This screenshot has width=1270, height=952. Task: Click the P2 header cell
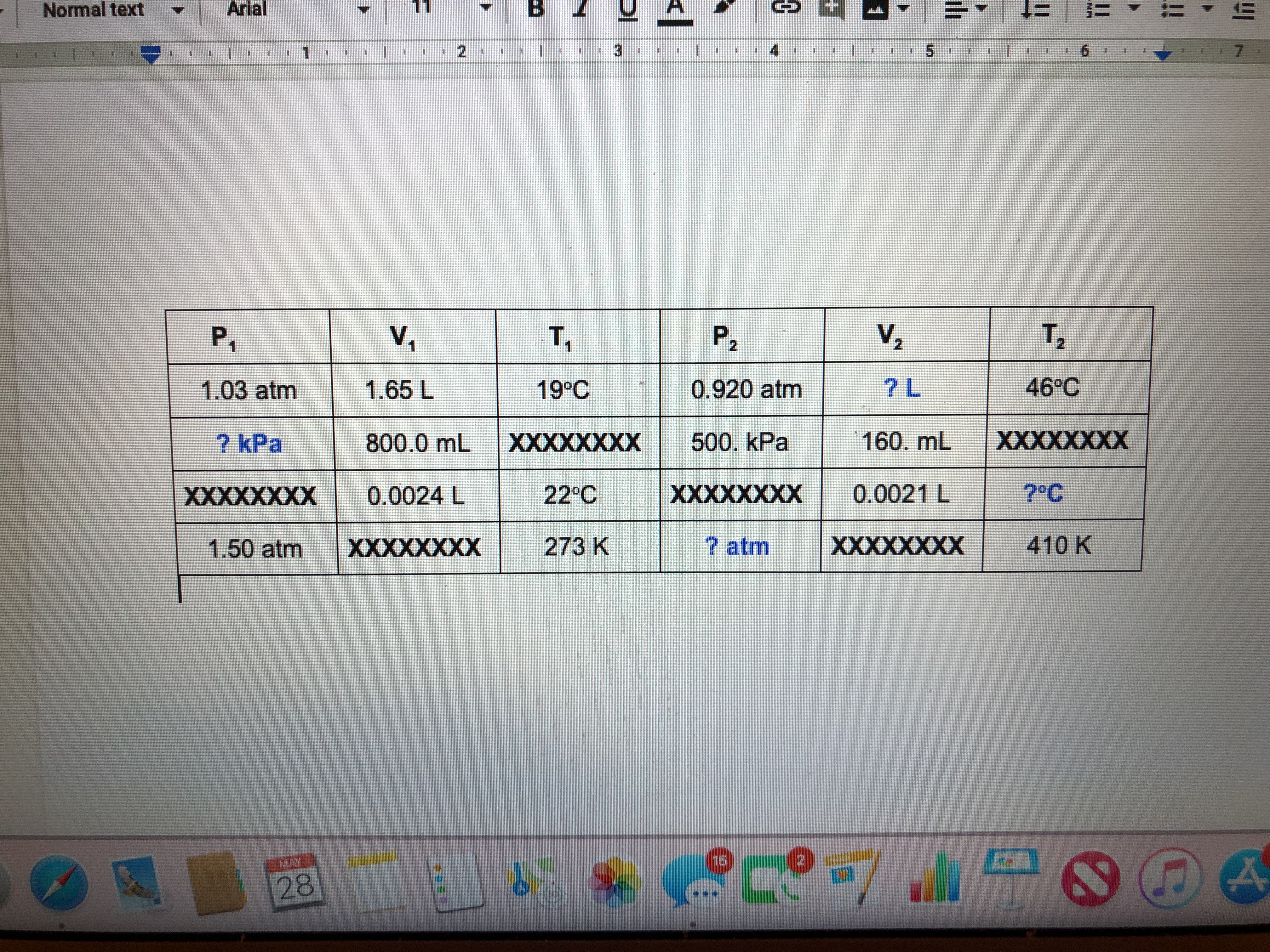(742, 336)
